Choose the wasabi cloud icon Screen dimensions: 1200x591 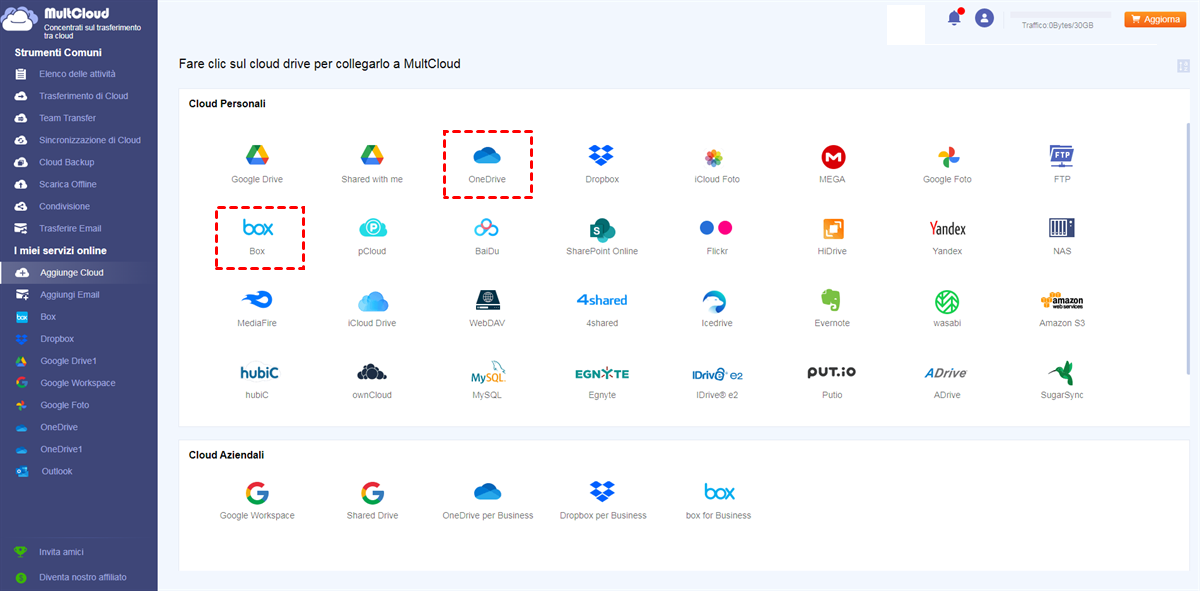point(947,308)
